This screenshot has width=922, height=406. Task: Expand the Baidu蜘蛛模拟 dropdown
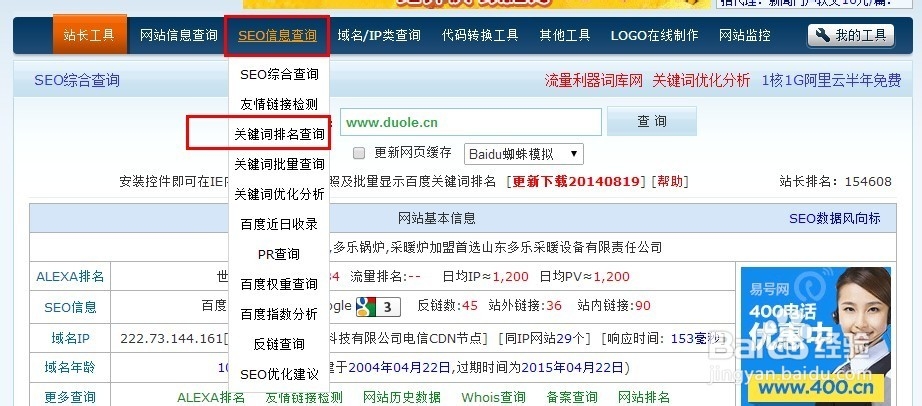[523, 154]
